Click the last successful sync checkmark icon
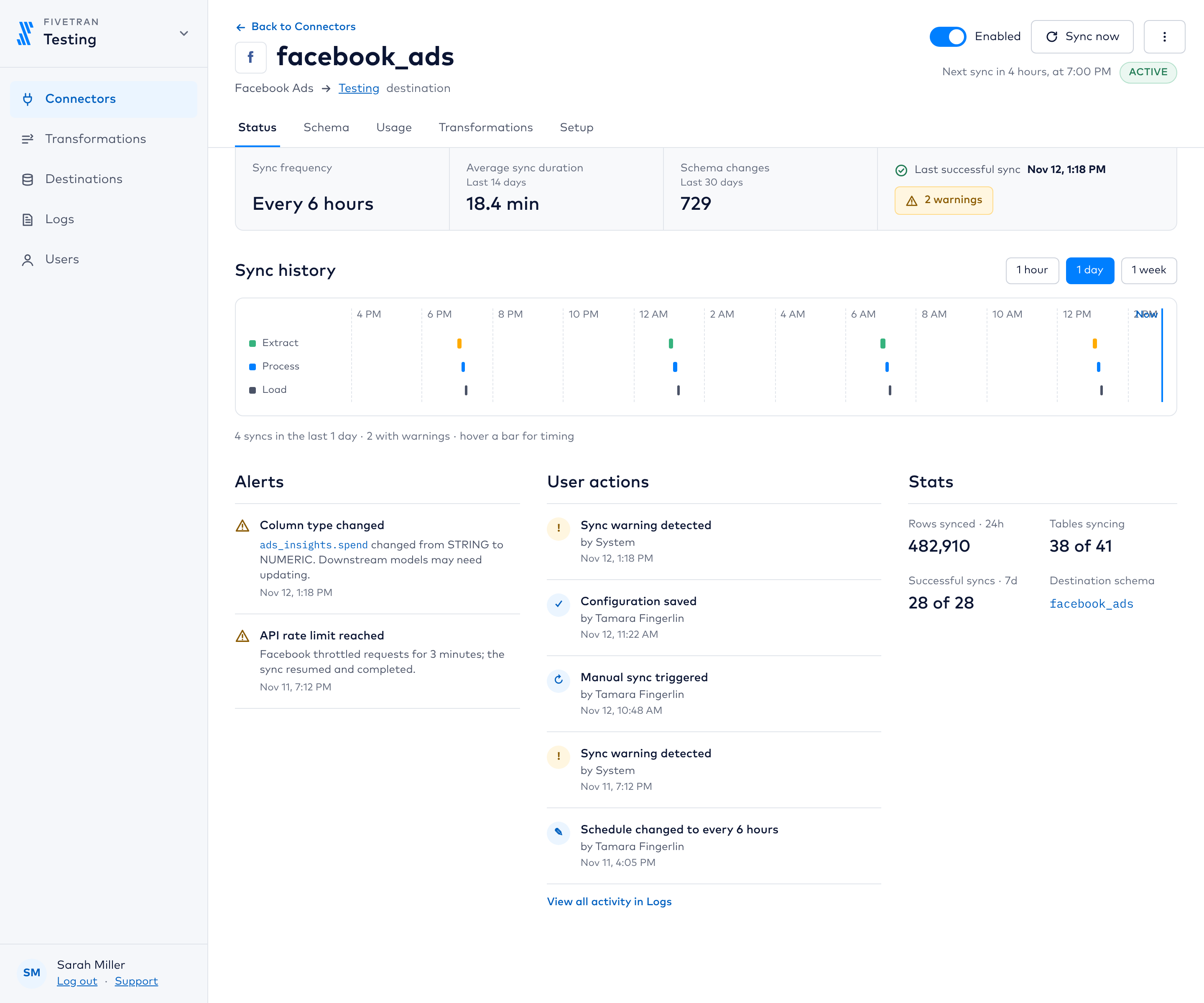The height and width of the screenshot is (1003, 1204). tap(901, 170)
